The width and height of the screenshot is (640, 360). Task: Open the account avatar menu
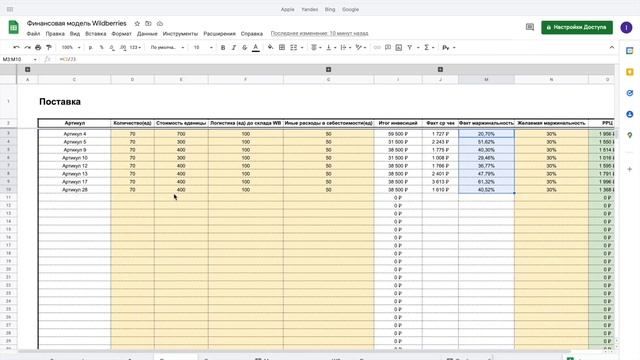[x=626, y=27]
